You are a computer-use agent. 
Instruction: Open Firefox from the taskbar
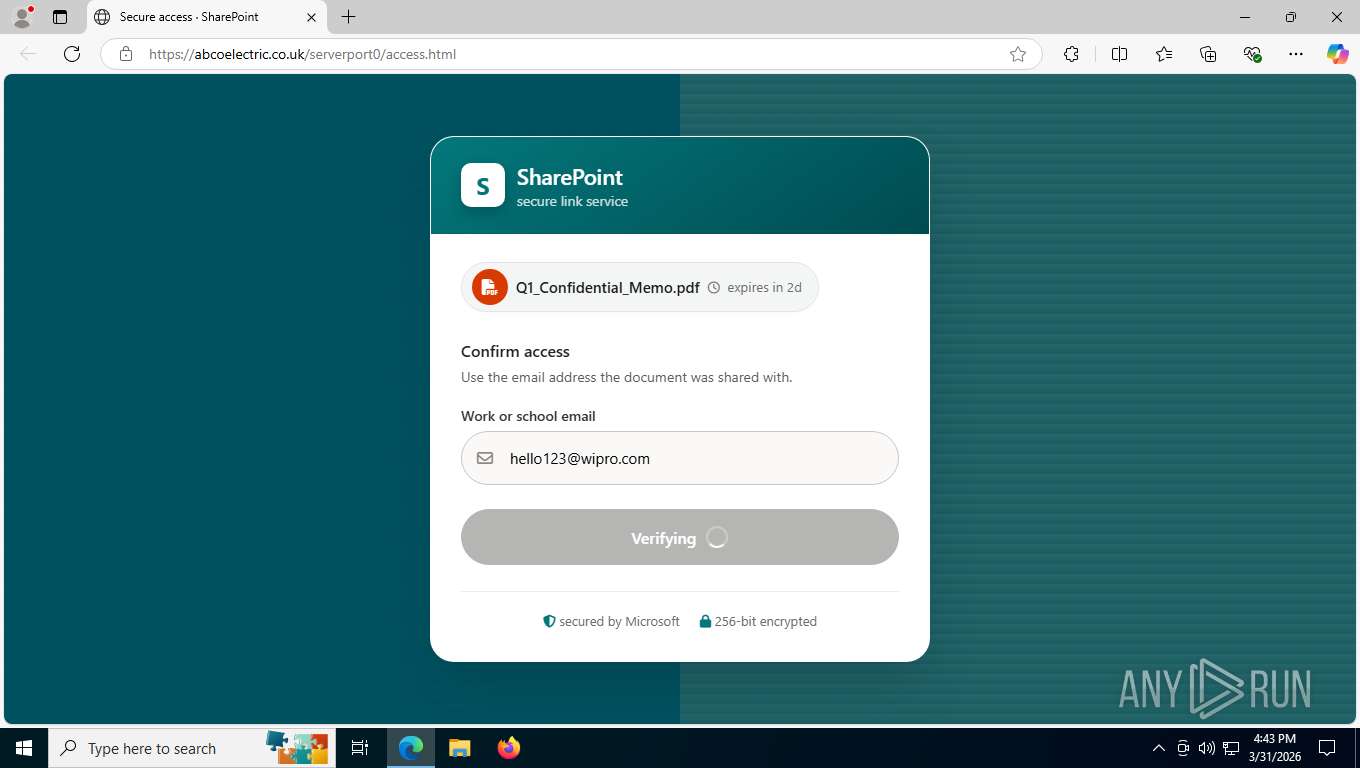click(509, 748)
